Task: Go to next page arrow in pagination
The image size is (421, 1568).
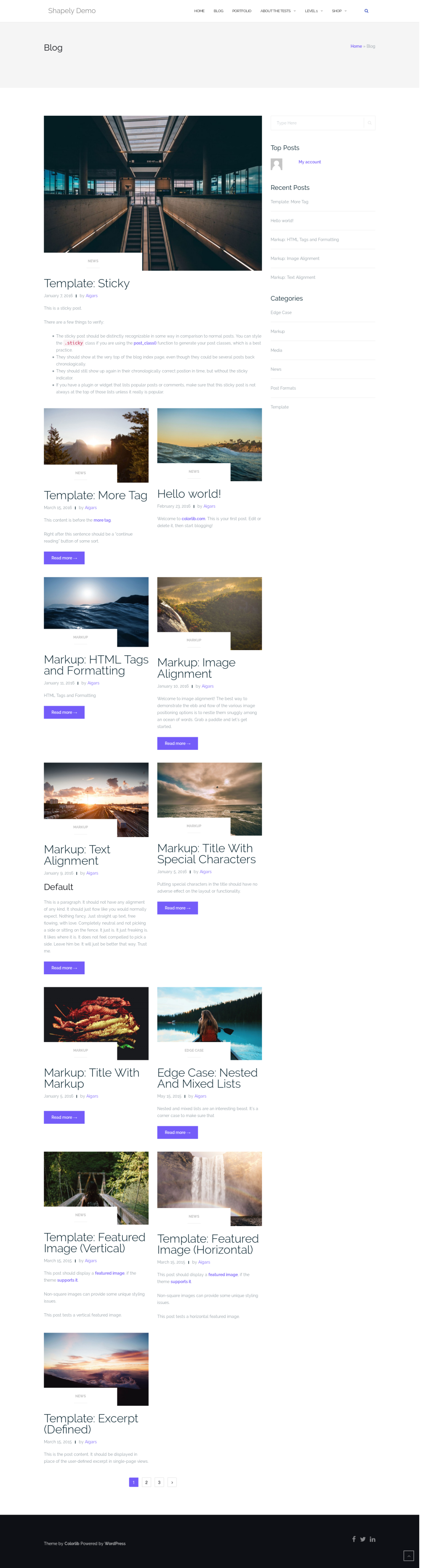Action: point(173,1482)
